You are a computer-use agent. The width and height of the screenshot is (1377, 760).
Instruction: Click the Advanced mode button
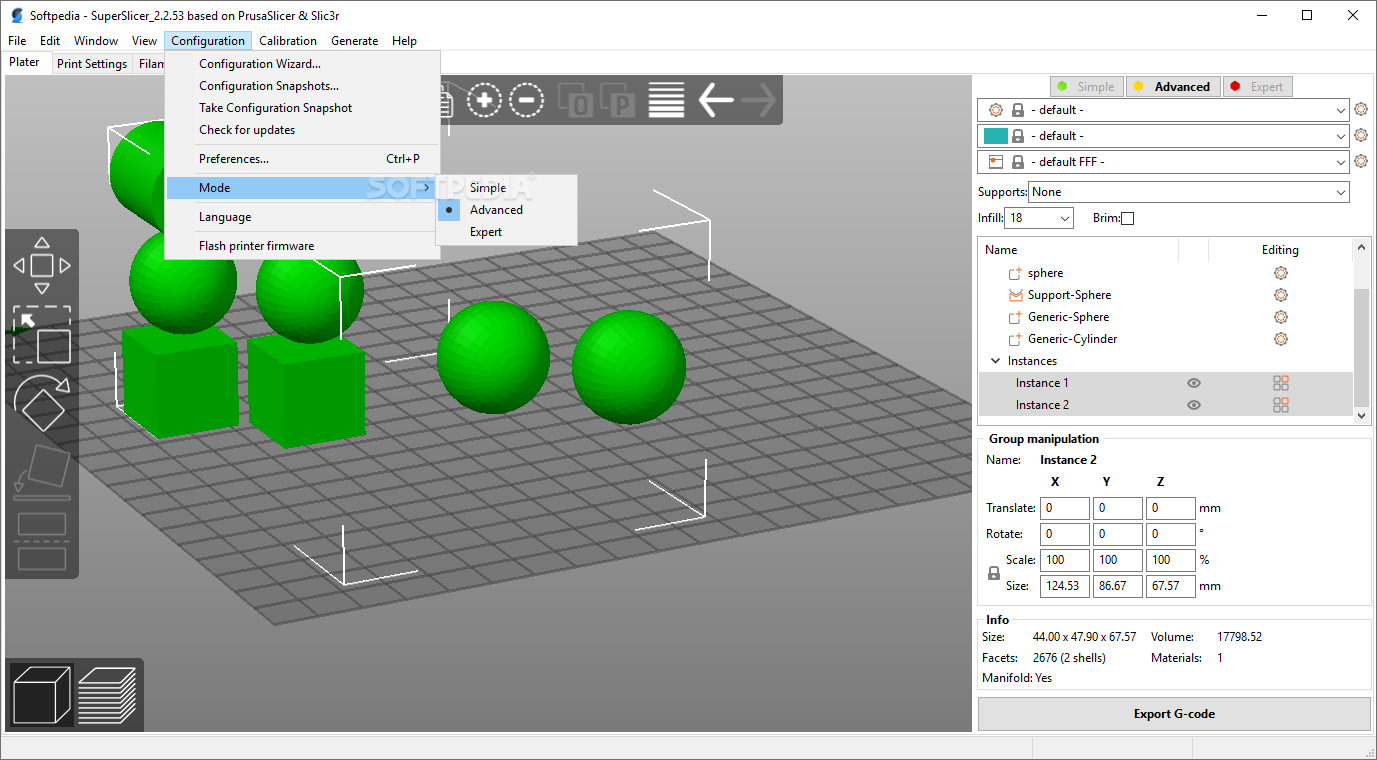click(x=1173, y=87)
